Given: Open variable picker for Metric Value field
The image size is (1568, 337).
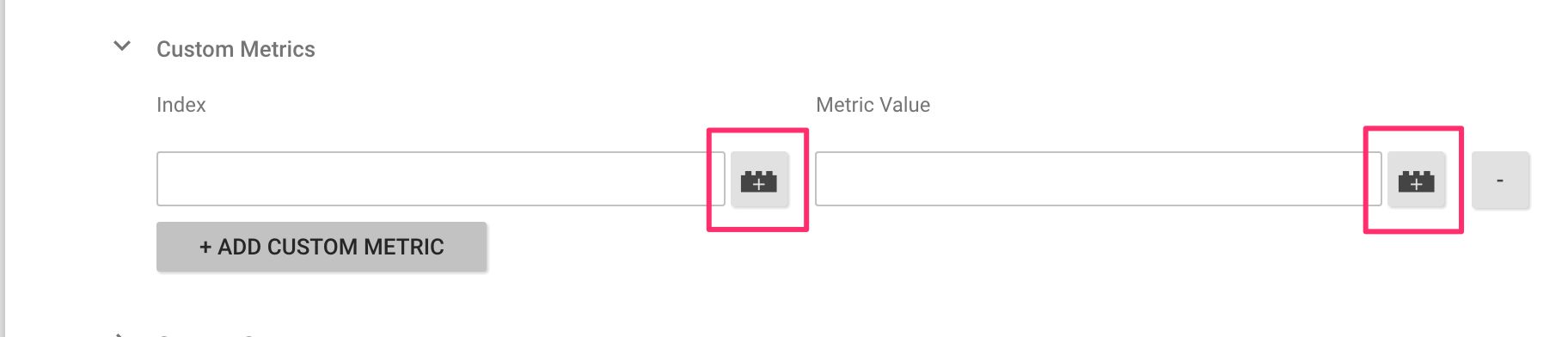Looking at the screenshot, I should pyautogui.click(x=1416, y=181).
